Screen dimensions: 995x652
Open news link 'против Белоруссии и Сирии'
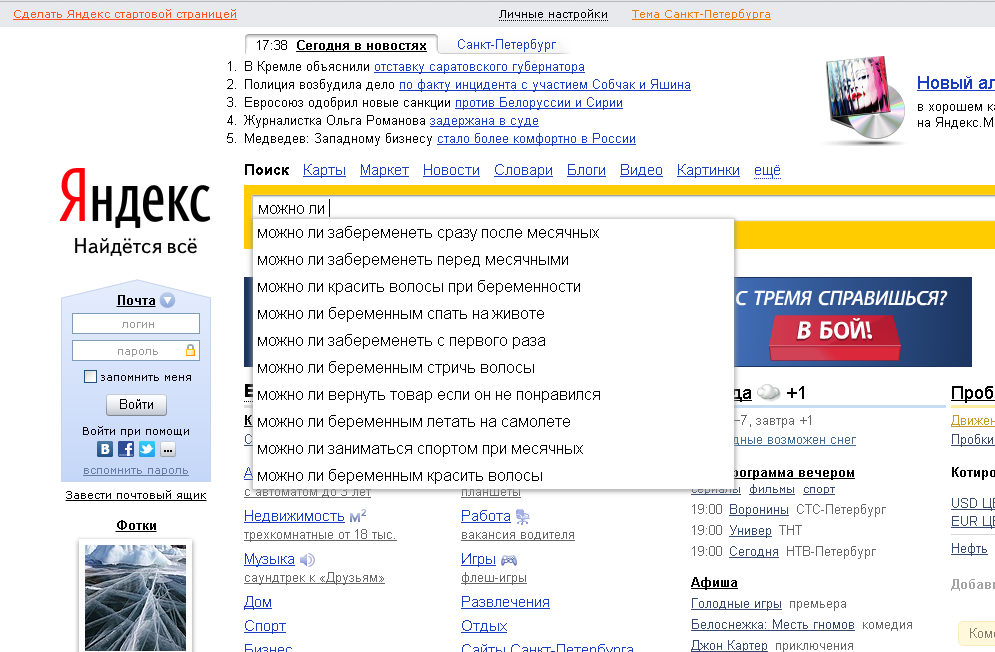539,102
